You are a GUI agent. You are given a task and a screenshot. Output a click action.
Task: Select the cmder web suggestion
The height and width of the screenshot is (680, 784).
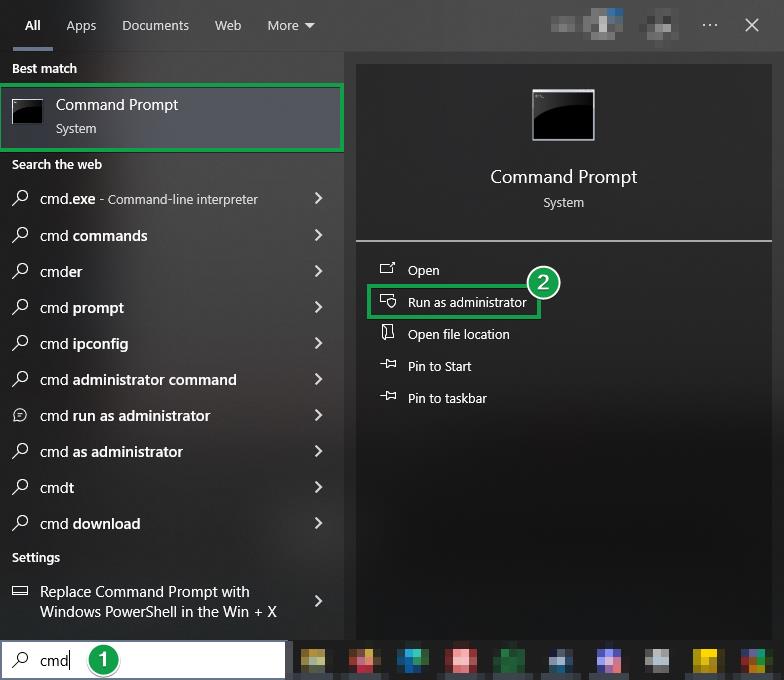click(61, 271)
